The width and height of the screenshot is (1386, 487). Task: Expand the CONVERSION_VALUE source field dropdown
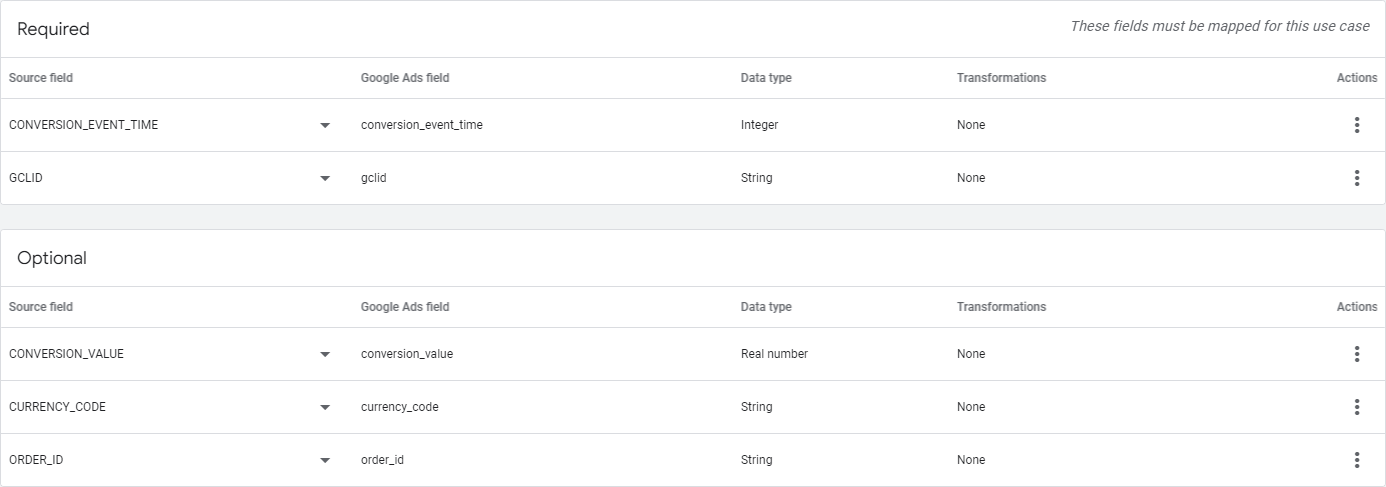325,355
